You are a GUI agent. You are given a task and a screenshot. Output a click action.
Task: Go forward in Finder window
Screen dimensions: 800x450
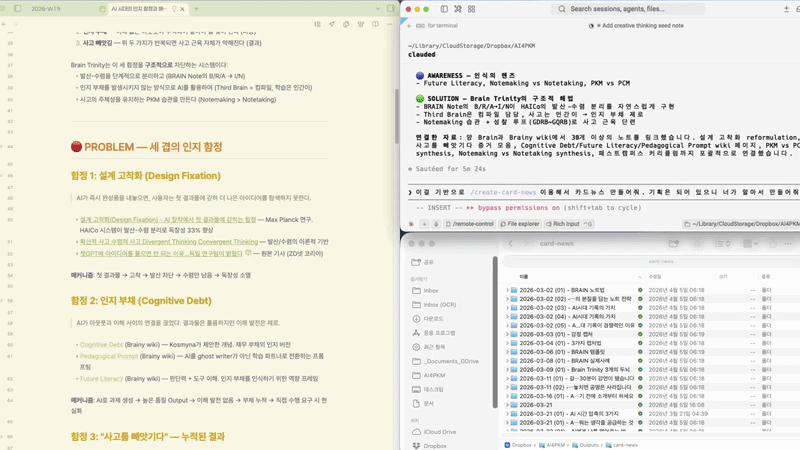[526, 244]
